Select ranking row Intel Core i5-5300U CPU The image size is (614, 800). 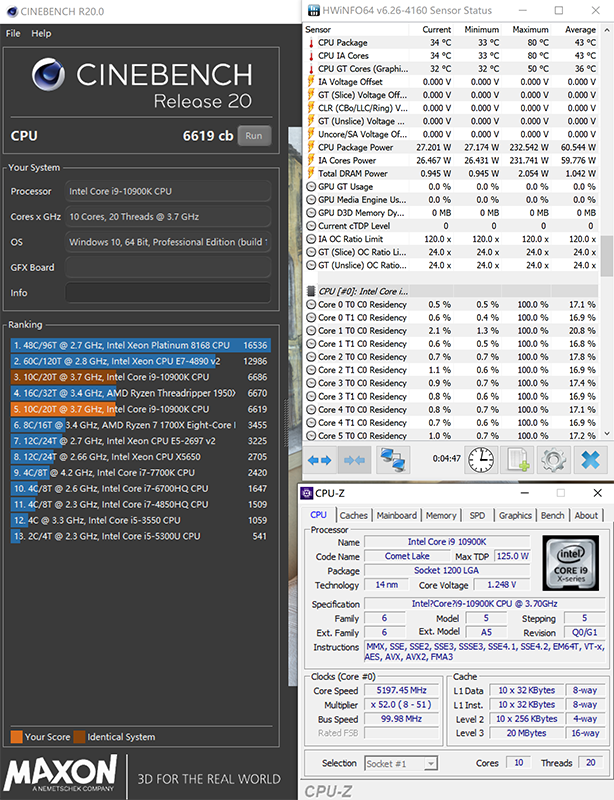(140, 536)
